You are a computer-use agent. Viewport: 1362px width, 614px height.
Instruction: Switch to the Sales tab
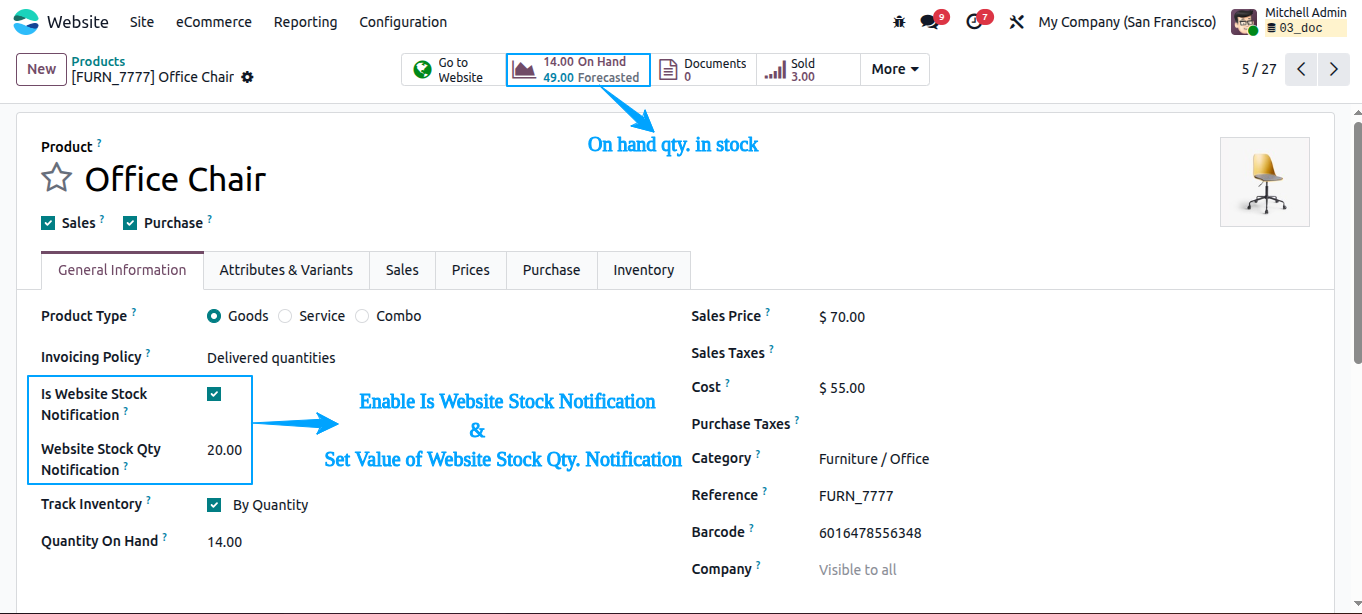pos(402,270)
